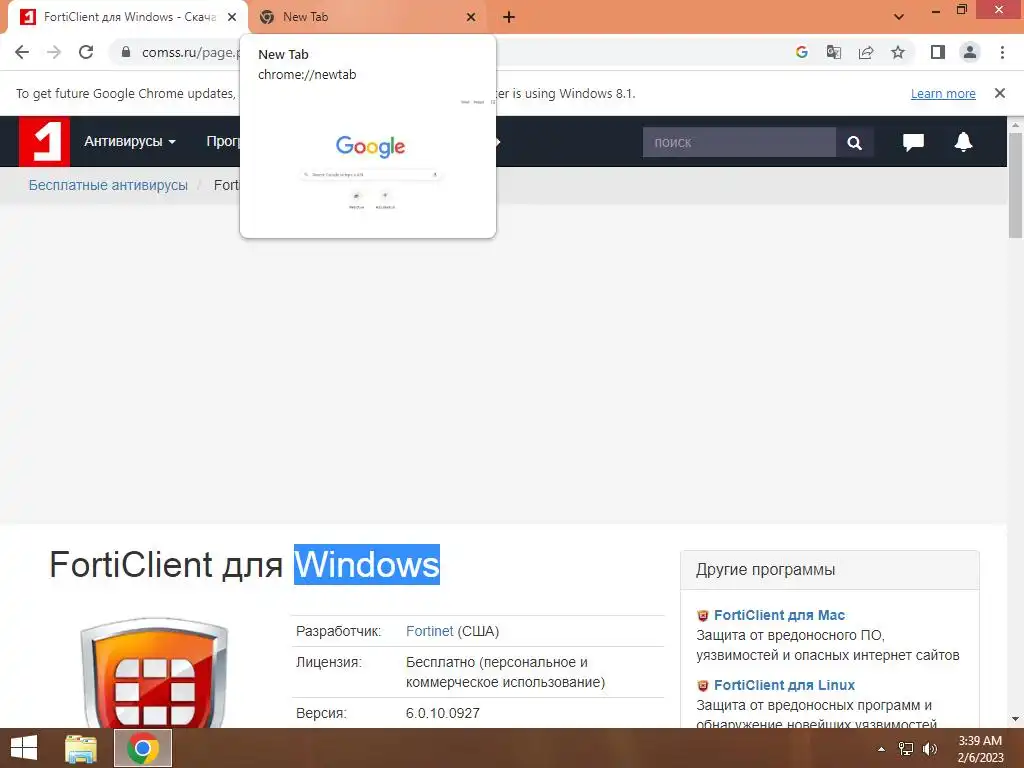Open a new tab with plus button
This screenshot has width=1024, height=768.
(x=509, y=17)
